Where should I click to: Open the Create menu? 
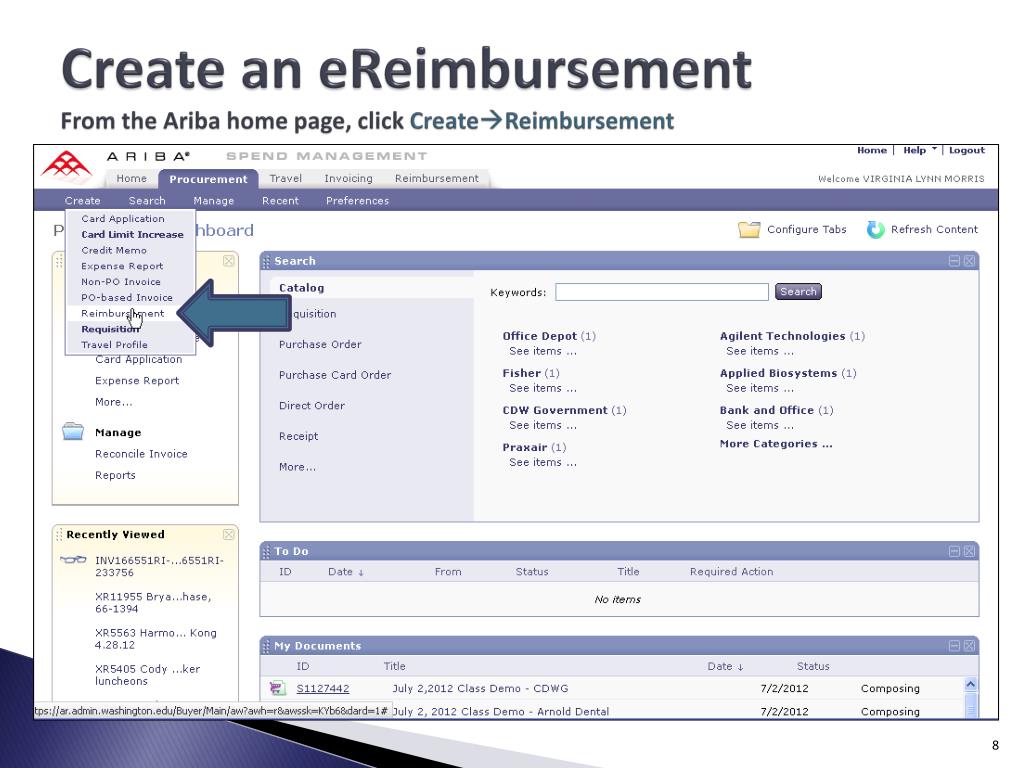pos(82,200)
